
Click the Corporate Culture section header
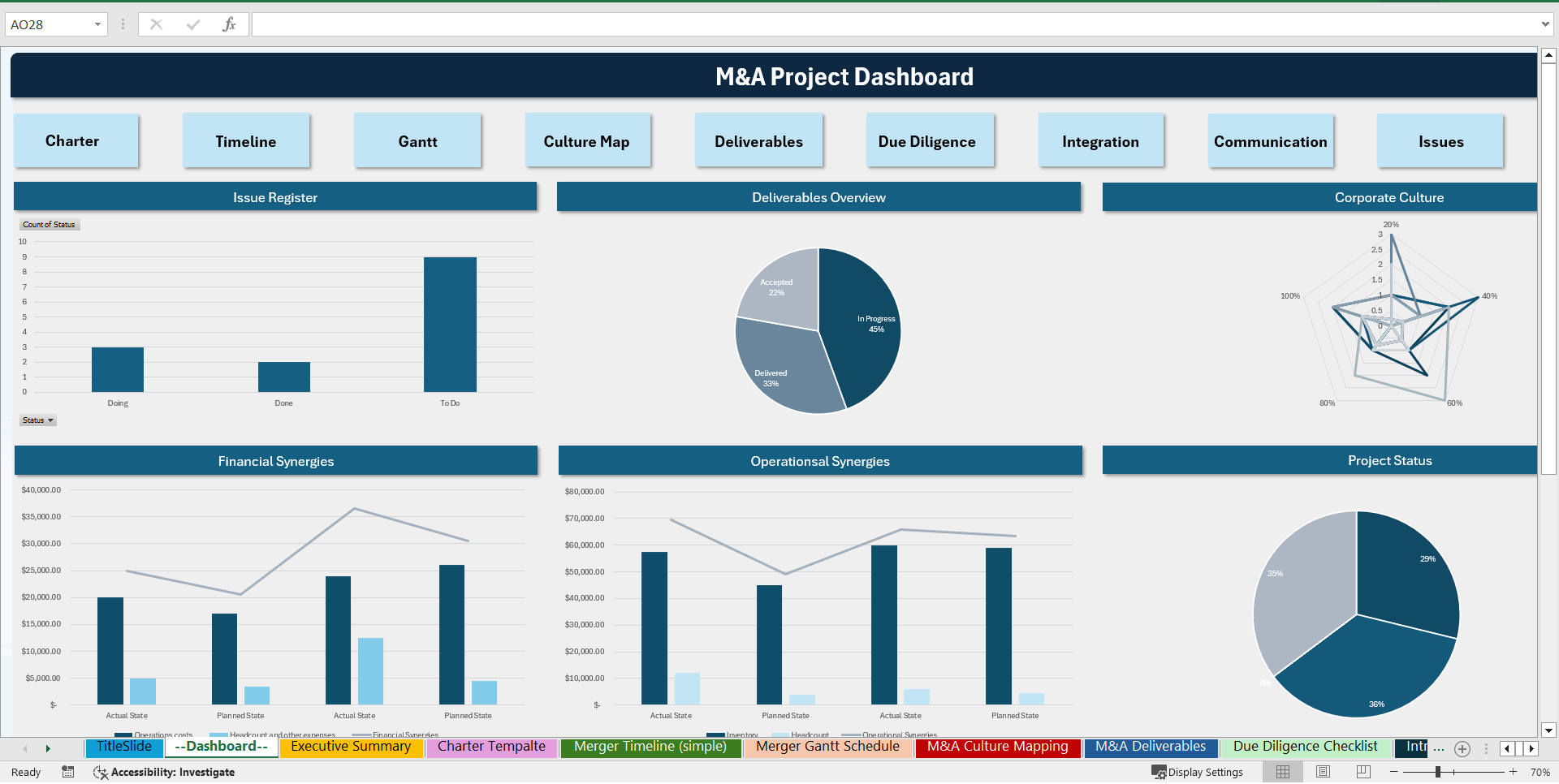pos(1319,197)
